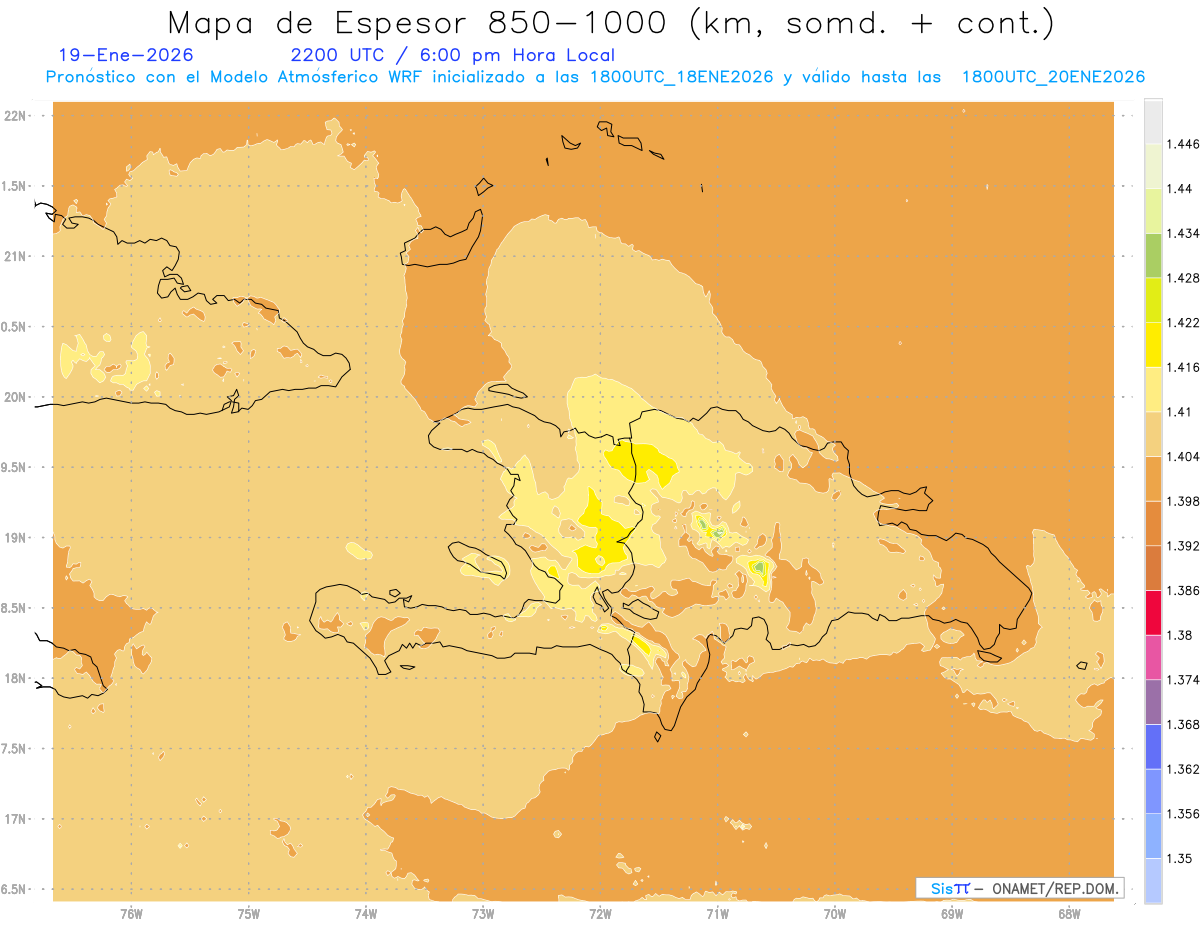The image size is (1200, 927).
Task: Click the longitude label '74W'
Action: 366,913
